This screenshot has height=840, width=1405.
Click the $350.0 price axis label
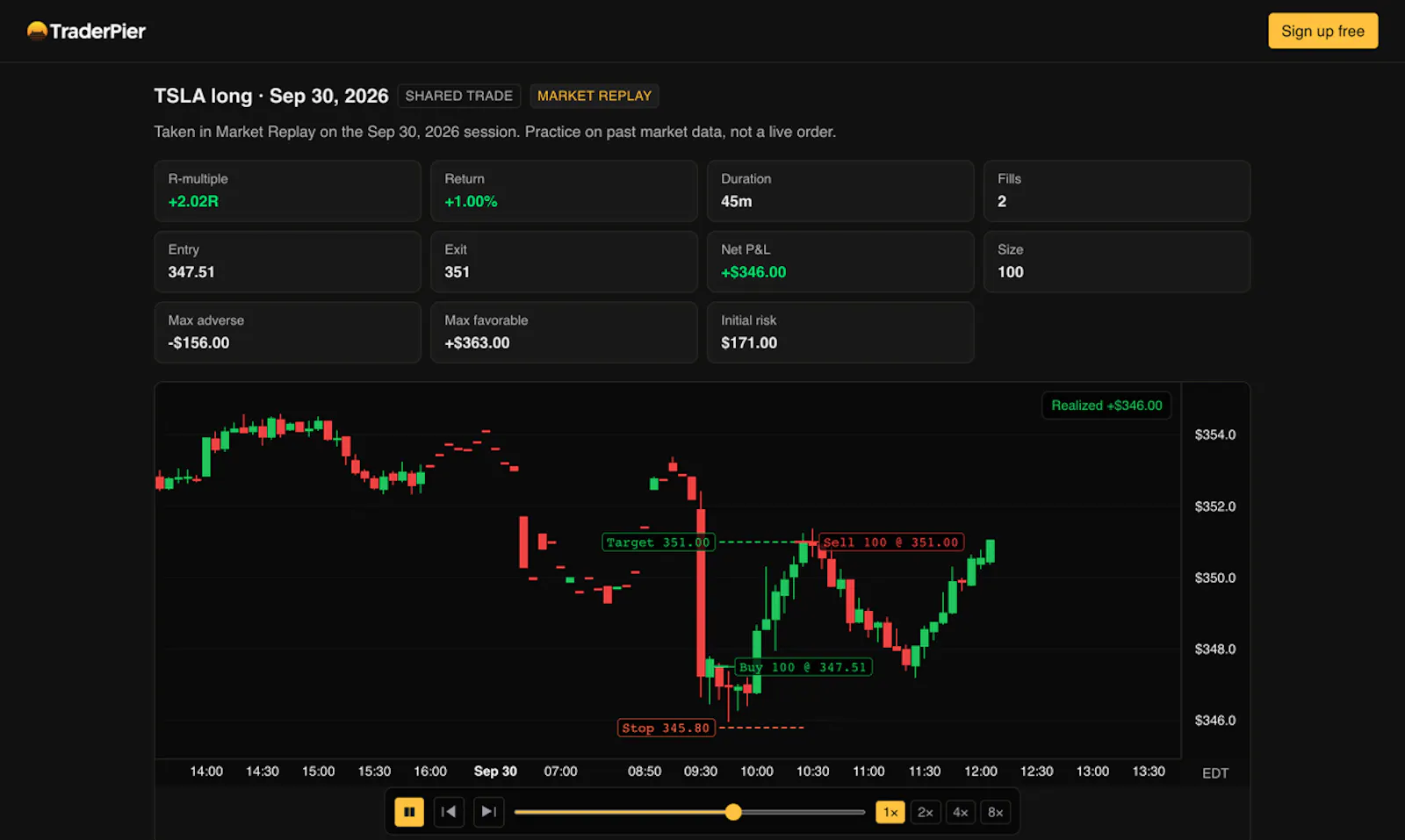(1215, 578)
